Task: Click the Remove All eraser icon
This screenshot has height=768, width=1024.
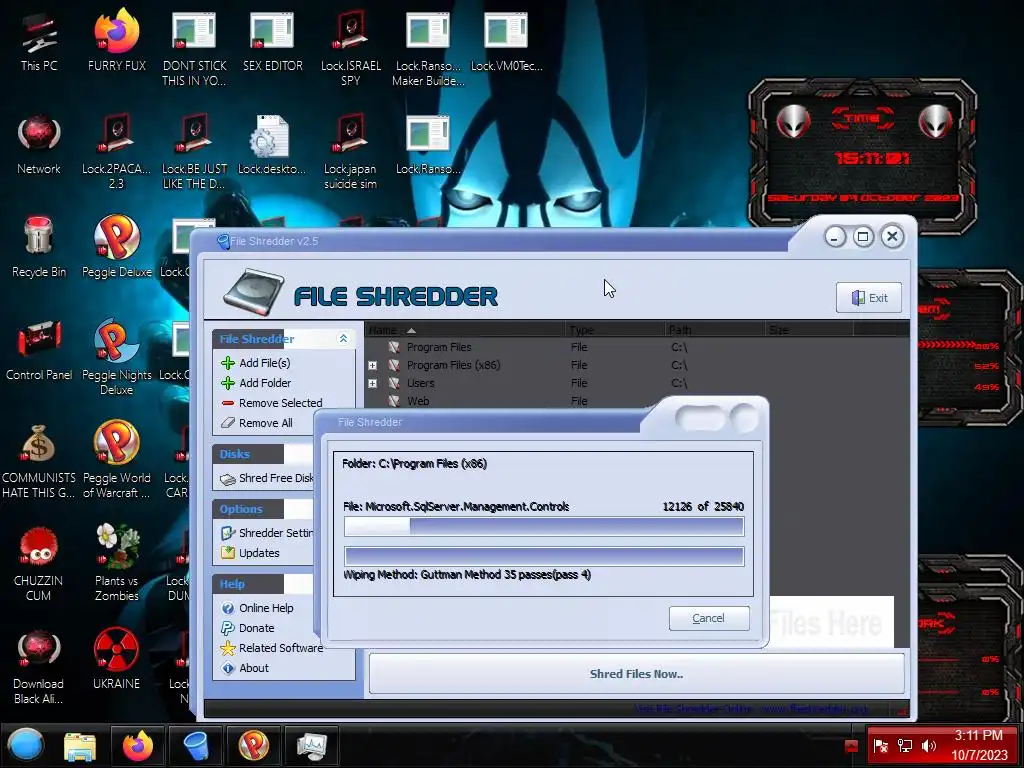Action: tap(228, 423)
